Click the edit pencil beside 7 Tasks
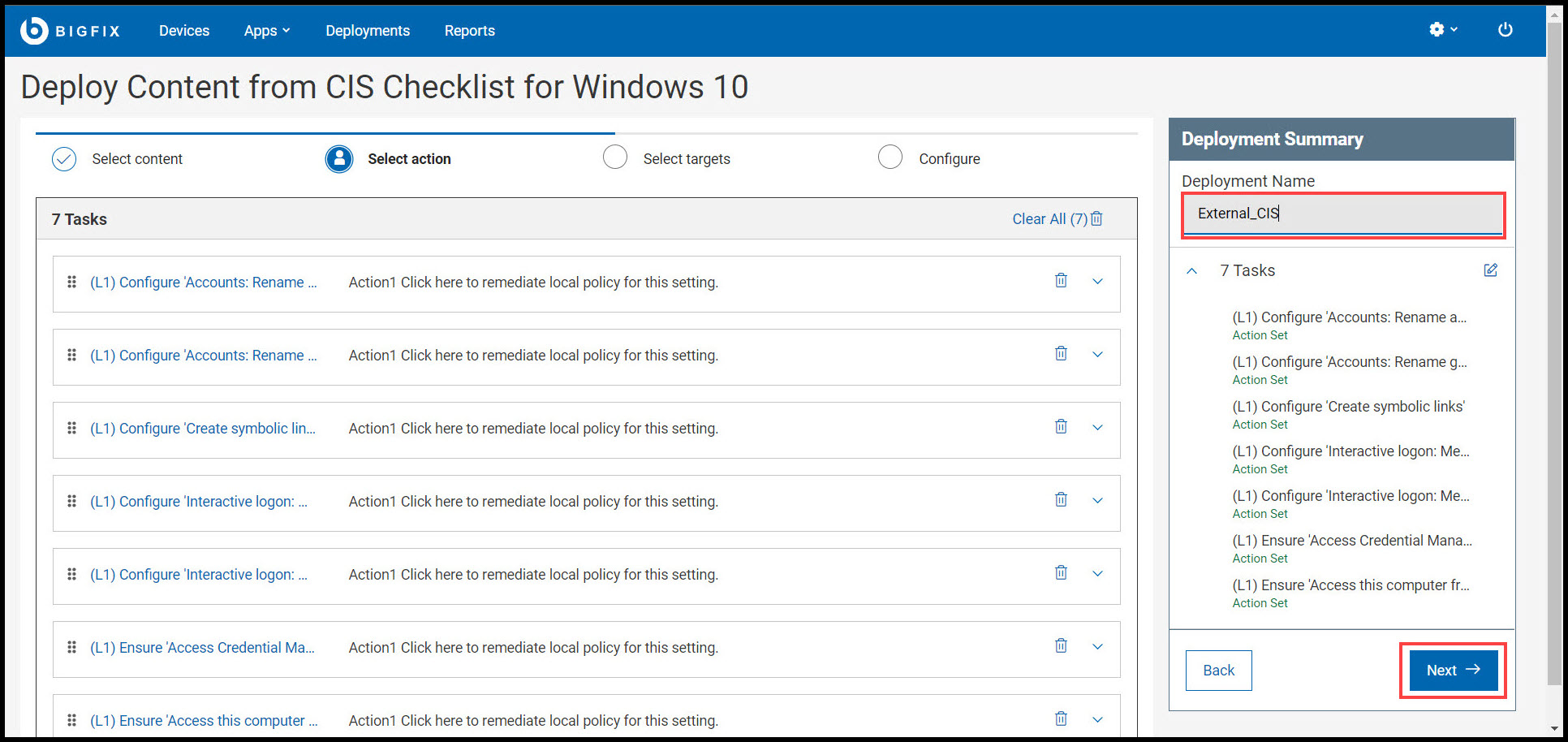The width and height of the screenshot is (1568, 742). pyautogui.click(x=1491, y=270)
